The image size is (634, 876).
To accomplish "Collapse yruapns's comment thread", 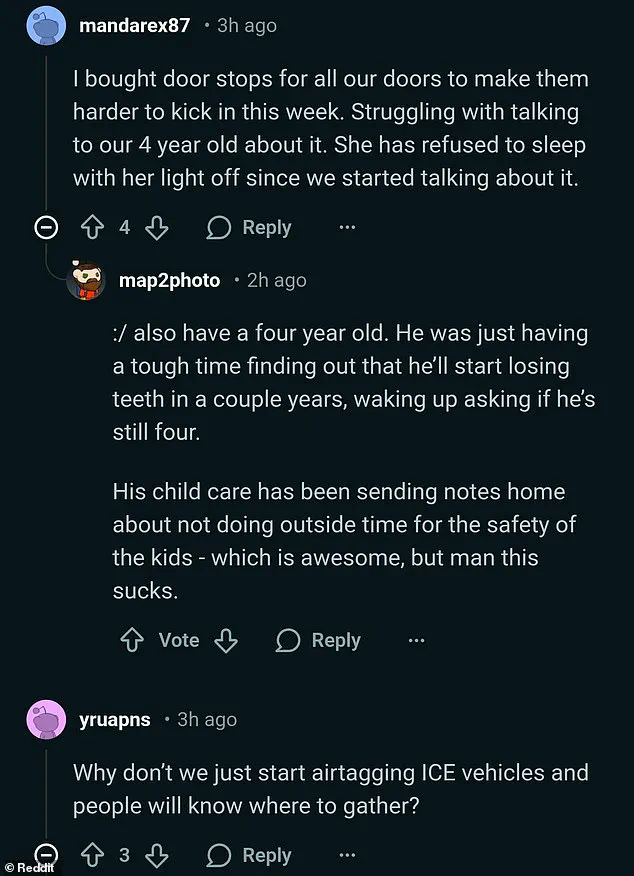I will pyautogui.click(x=46, y=855).
